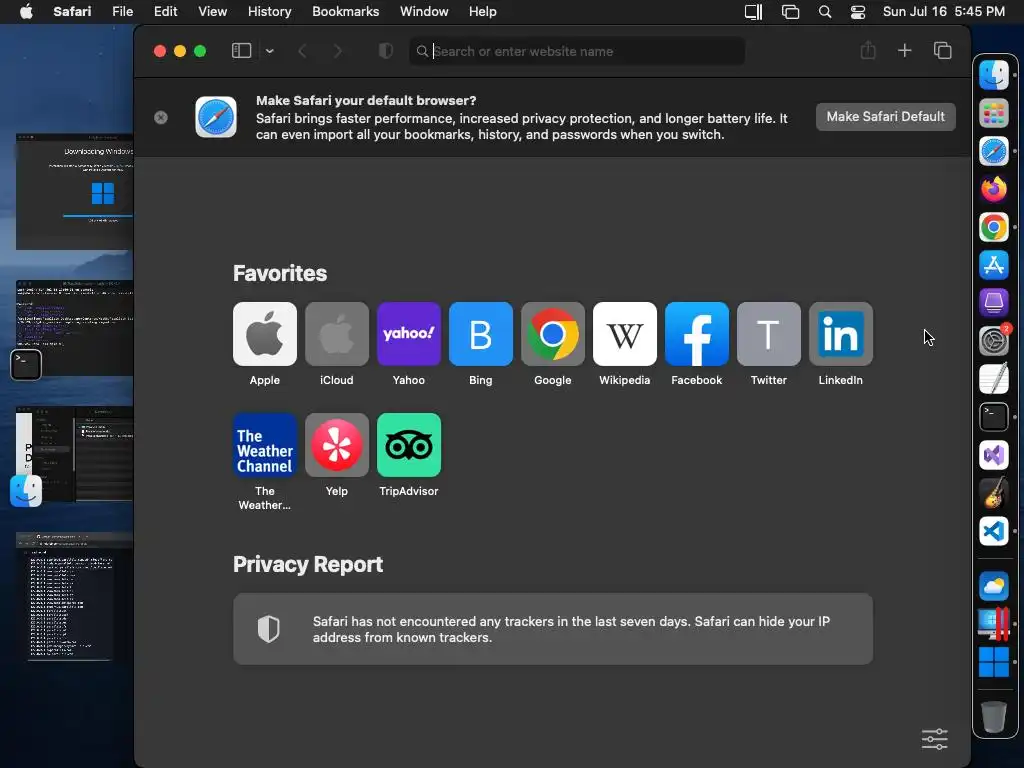Open Firefox from the Dock
This screenshot has width=1024, height=768.
click(x=993, y=189)
